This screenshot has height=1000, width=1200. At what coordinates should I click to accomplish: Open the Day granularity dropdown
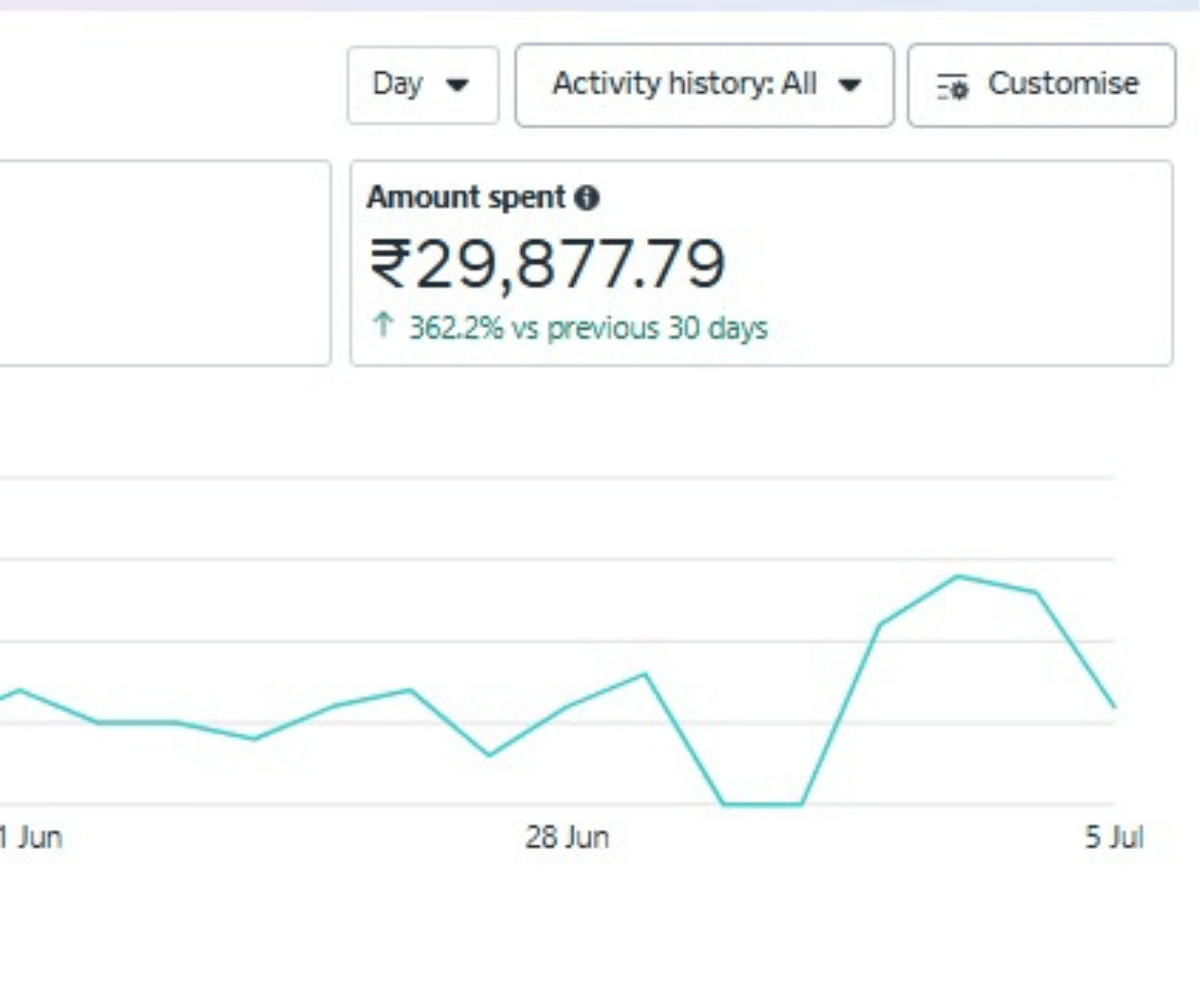[x=422, y=85]
